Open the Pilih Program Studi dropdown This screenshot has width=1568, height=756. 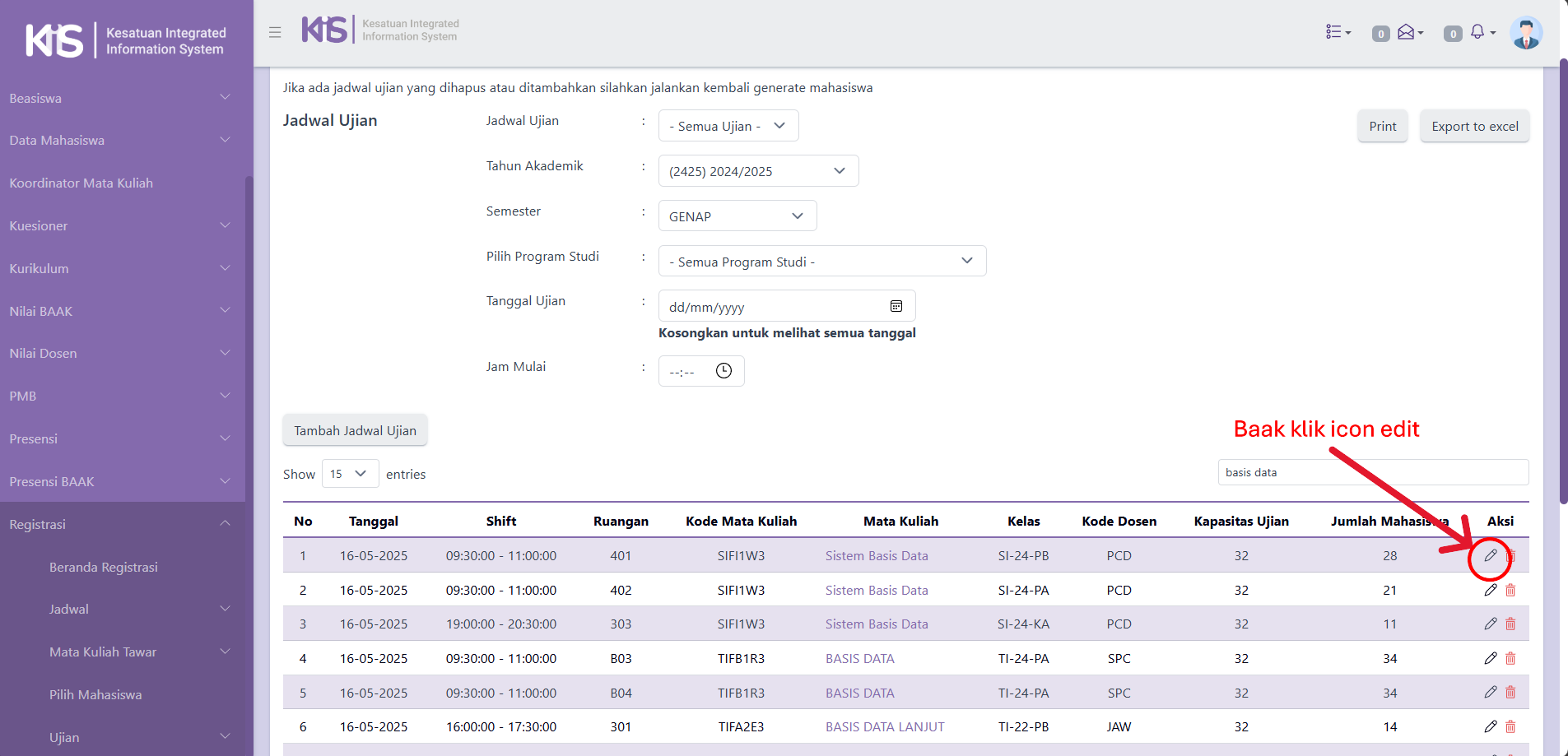[821, 262]
